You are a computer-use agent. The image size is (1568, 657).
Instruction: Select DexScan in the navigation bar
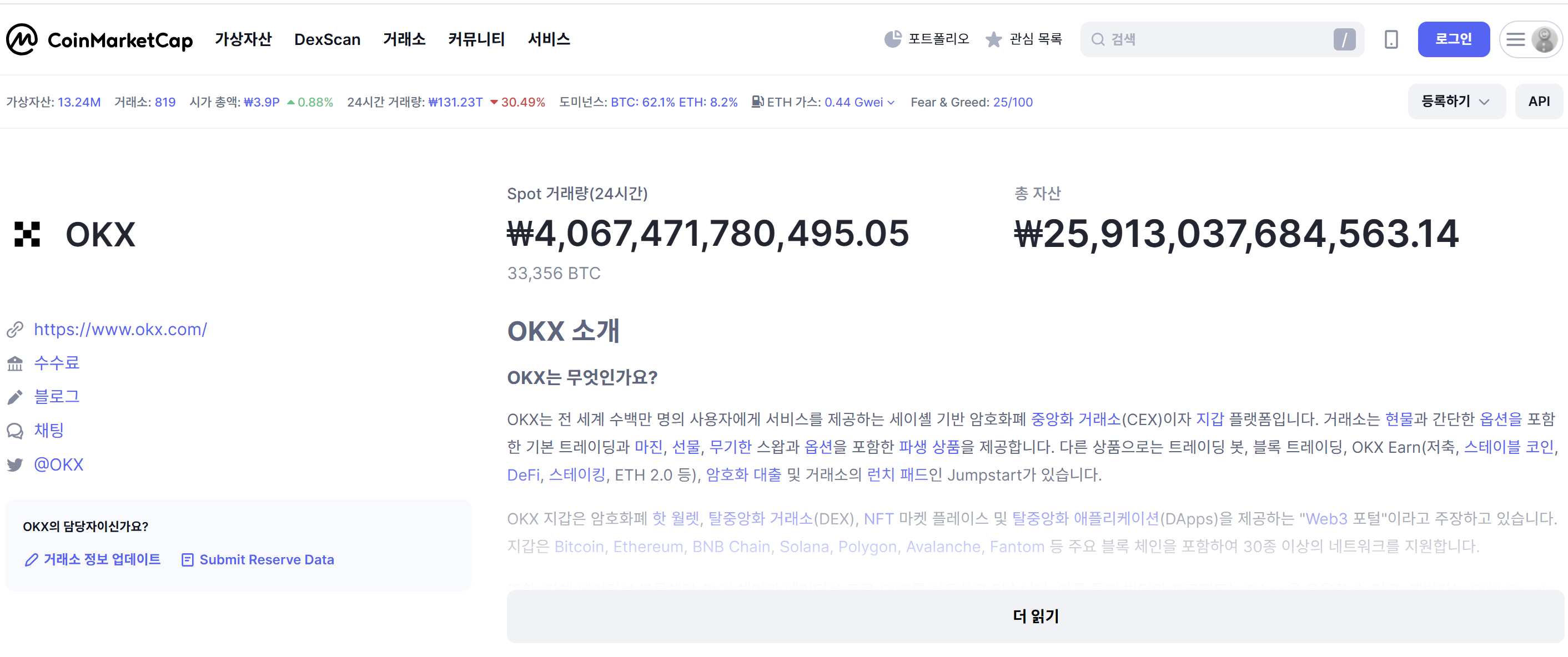tap(328, 39)
